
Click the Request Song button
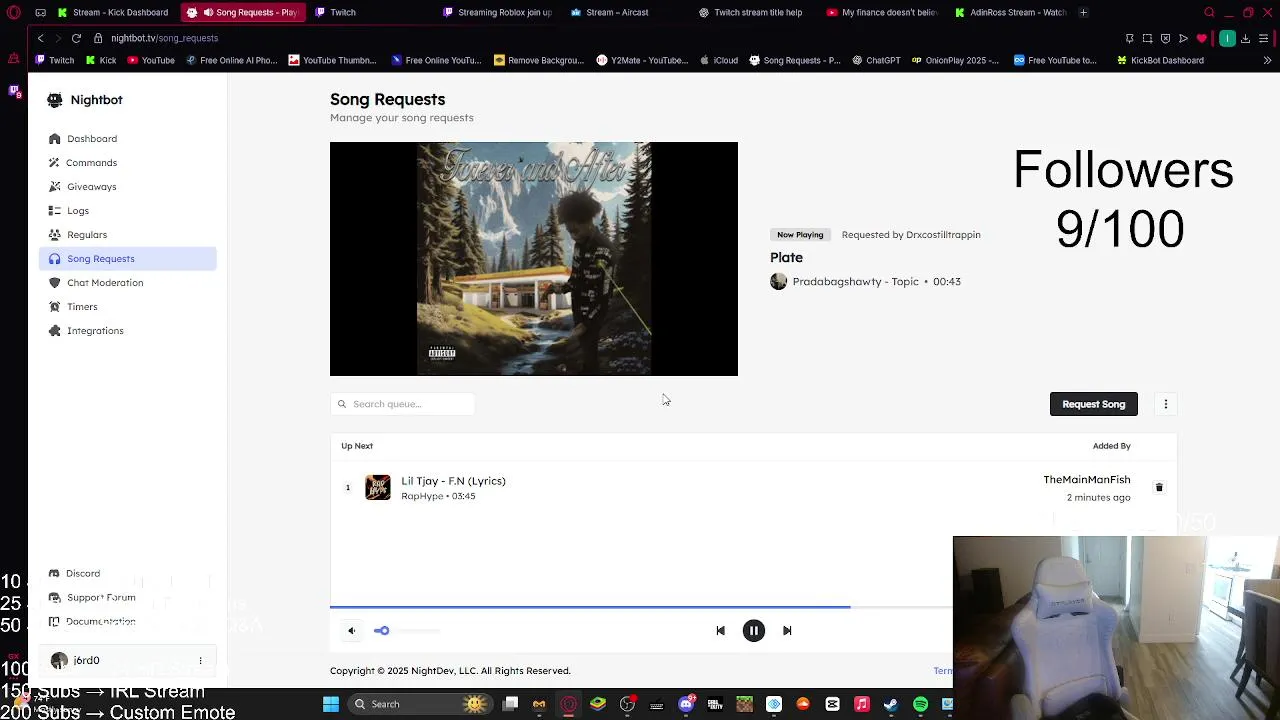pos(1093,404)
